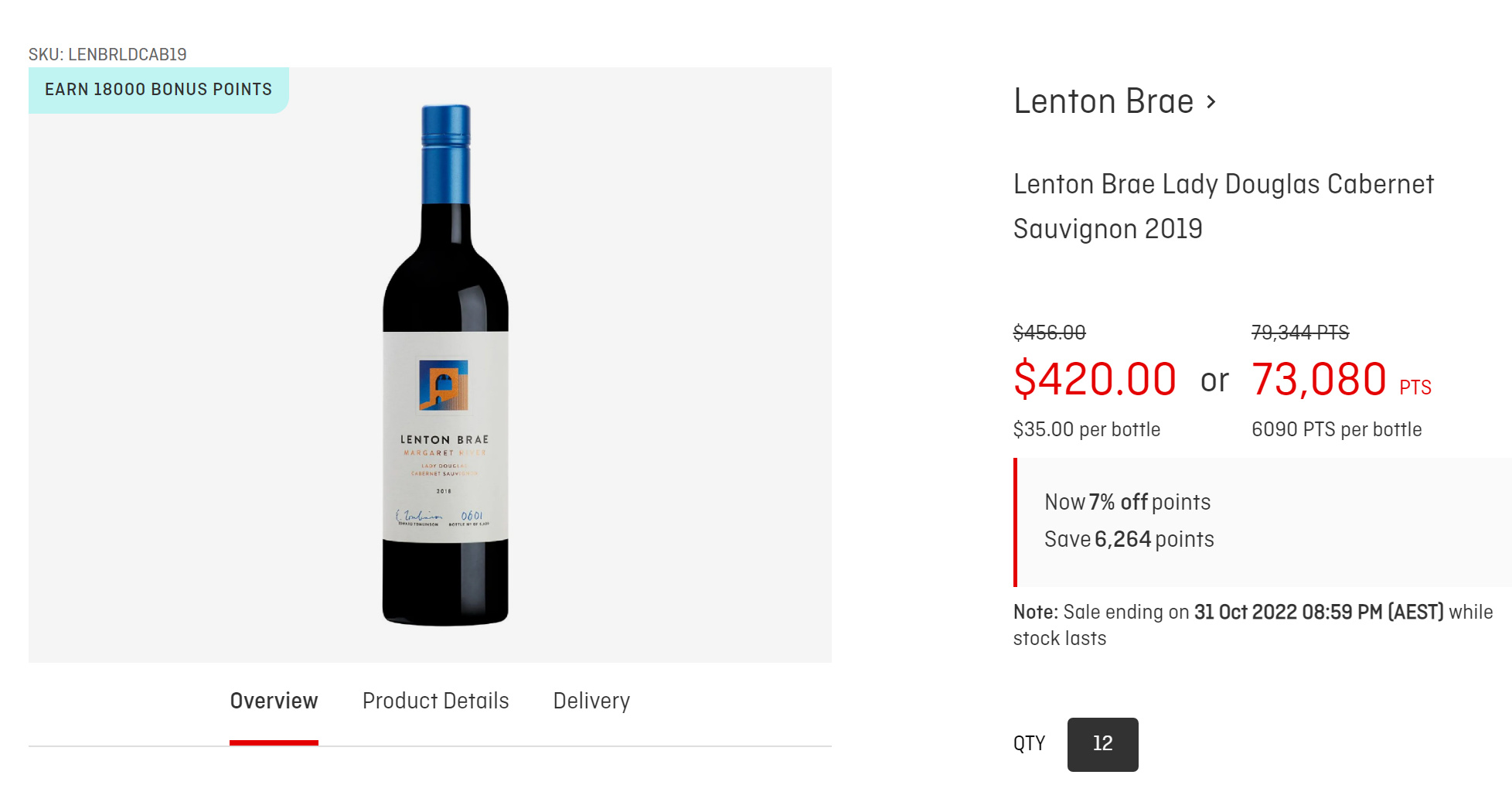Open the quantity selector showing 12
Screen dimensions: 1512x785
tap(1102, 744)
